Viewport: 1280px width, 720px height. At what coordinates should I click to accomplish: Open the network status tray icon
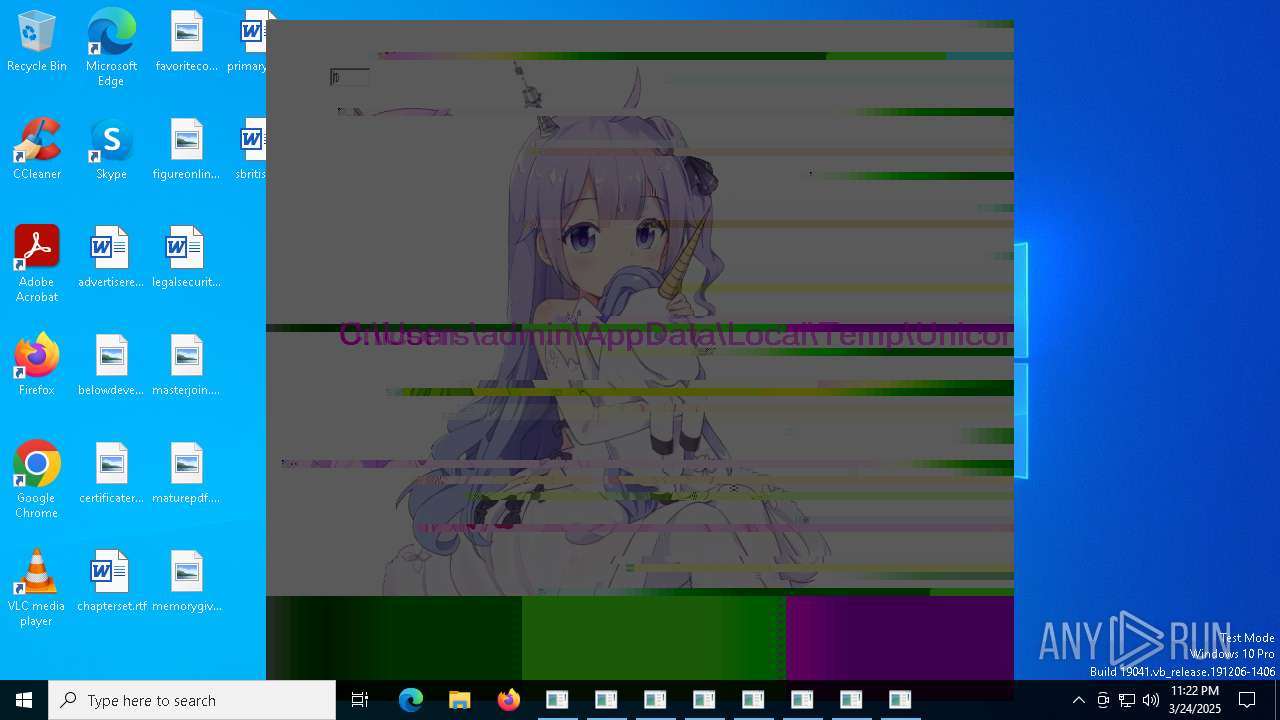click(1127, 700)
